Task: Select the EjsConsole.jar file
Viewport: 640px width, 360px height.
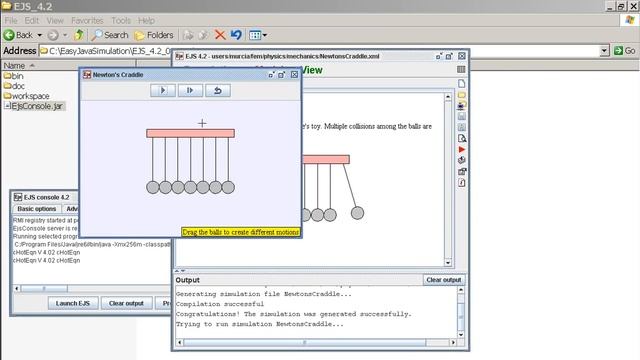Action: [x=33, y=106]
